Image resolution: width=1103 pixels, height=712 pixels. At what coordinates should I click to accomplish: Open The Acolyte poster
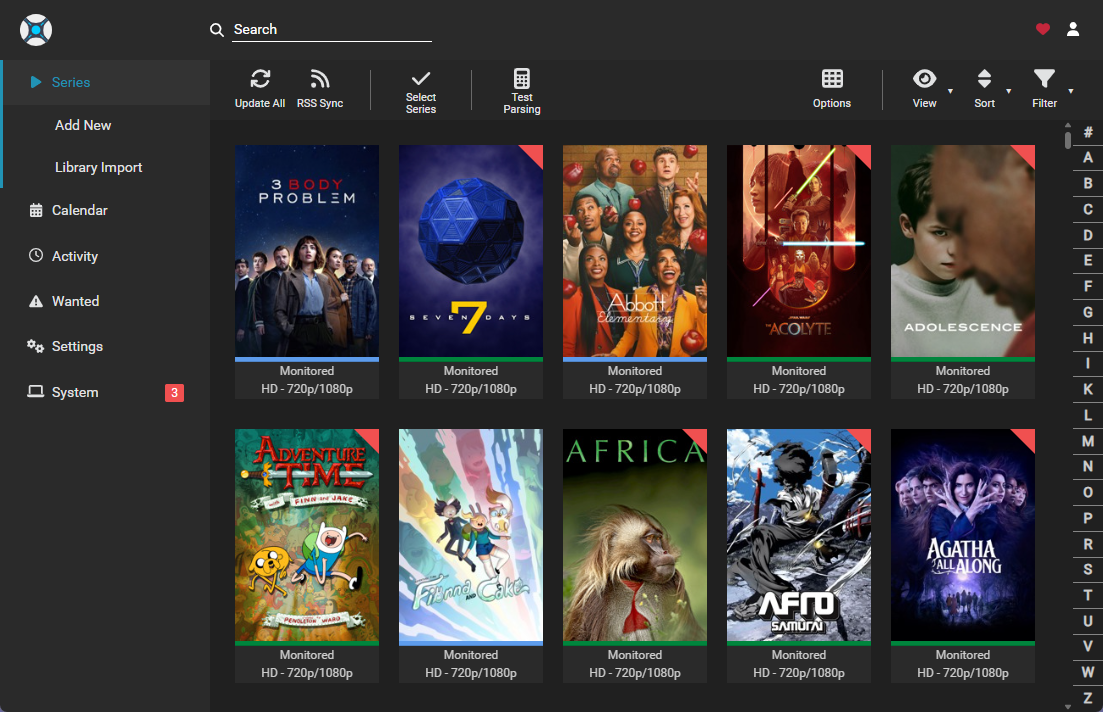(x=798, y=251)
